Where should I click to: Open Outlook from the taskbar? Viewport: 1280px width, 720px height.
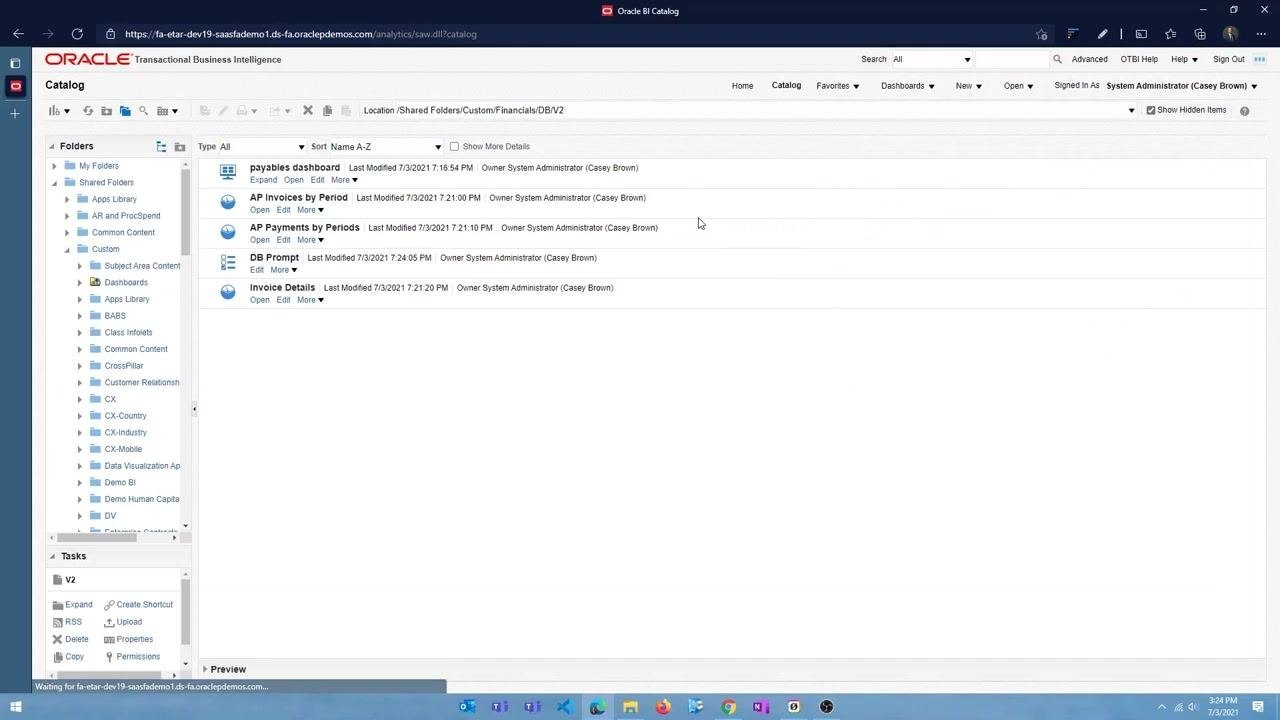point(466,707)
